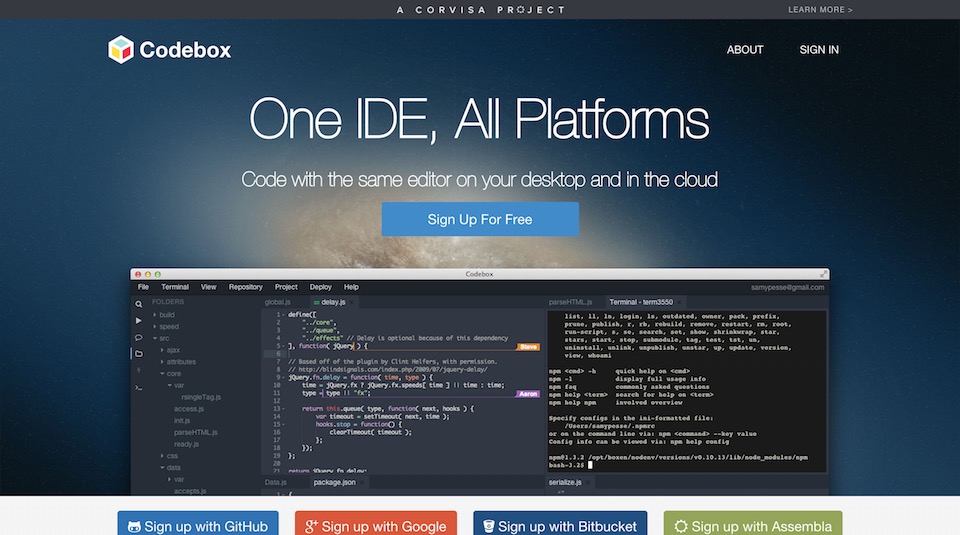Go to the ABOUT page
960x535 pixels.
tap(745, 50)
